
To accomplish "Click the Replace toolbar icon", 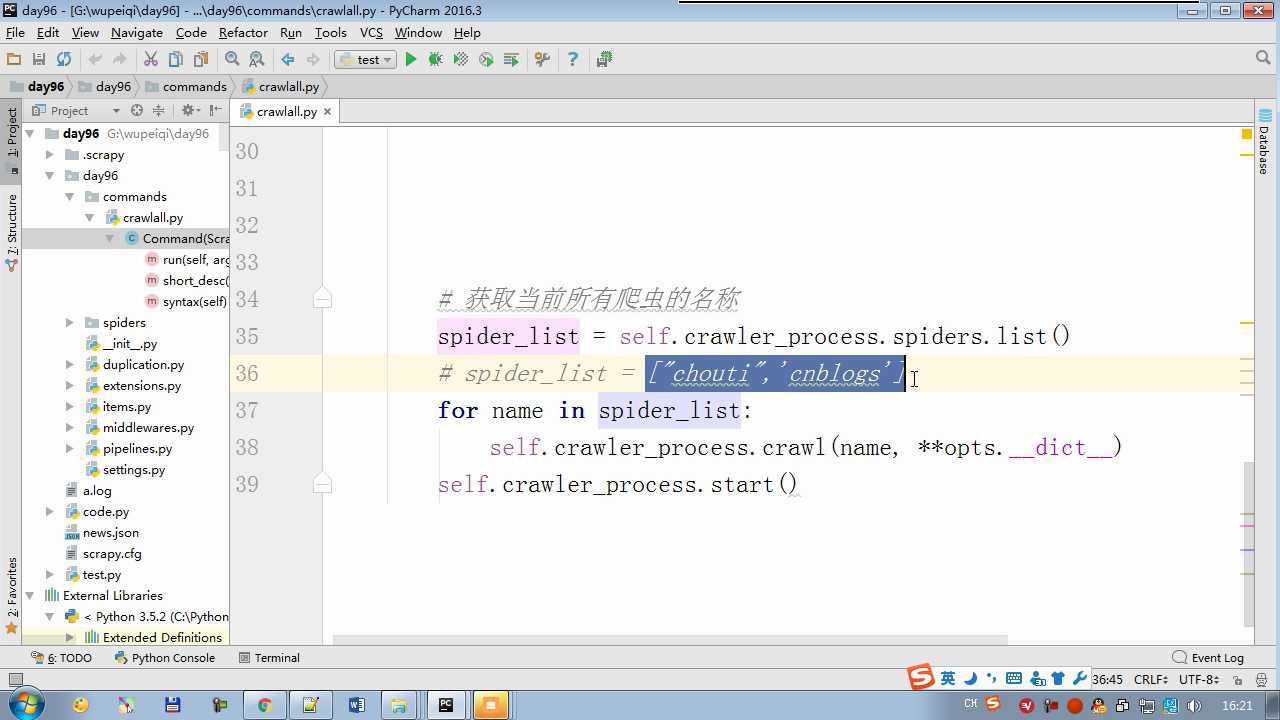I will 257,60.
